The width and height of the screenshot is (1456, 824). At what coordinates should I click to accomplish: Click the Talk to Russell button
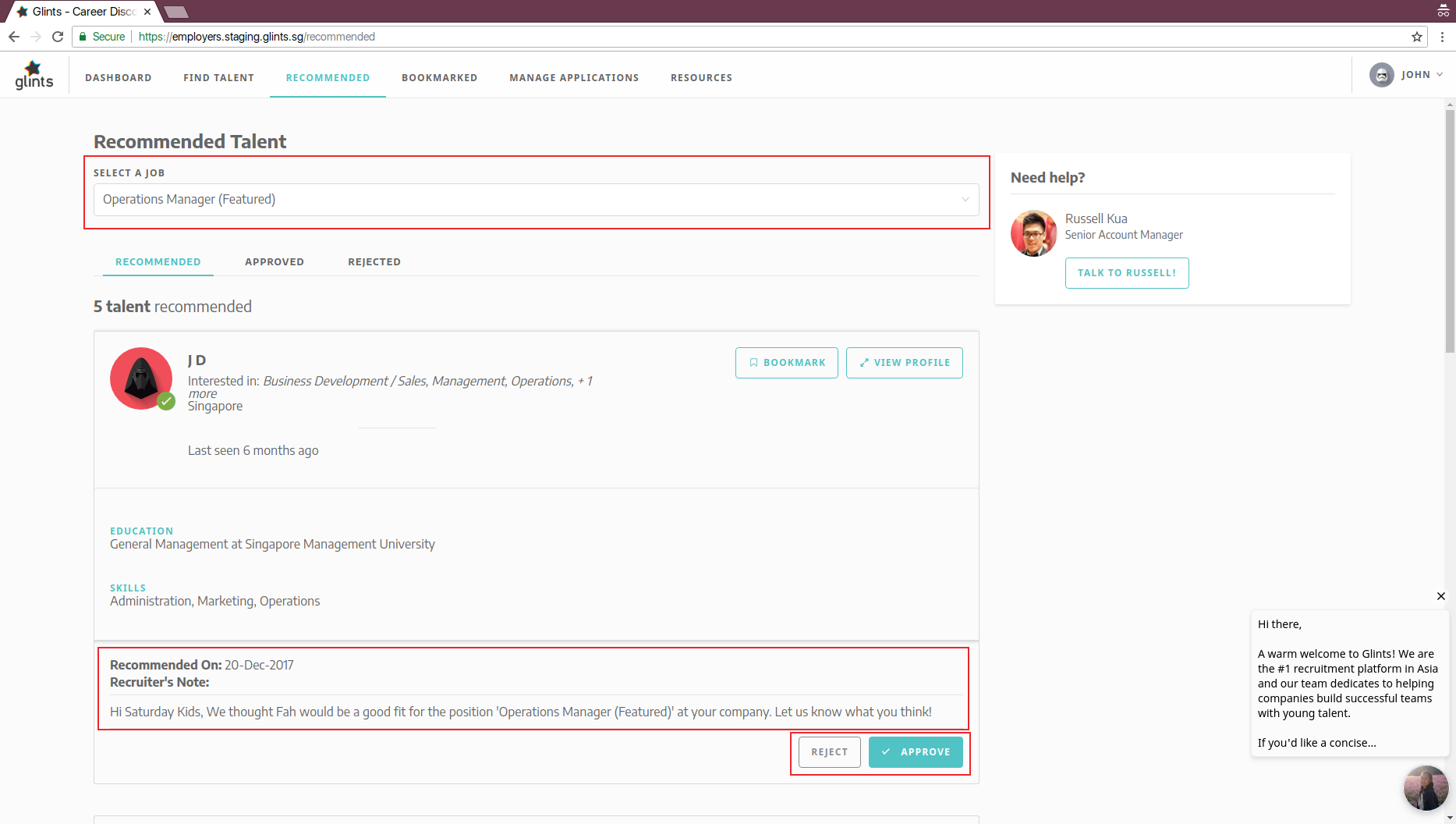click(x=1126, y=273)
